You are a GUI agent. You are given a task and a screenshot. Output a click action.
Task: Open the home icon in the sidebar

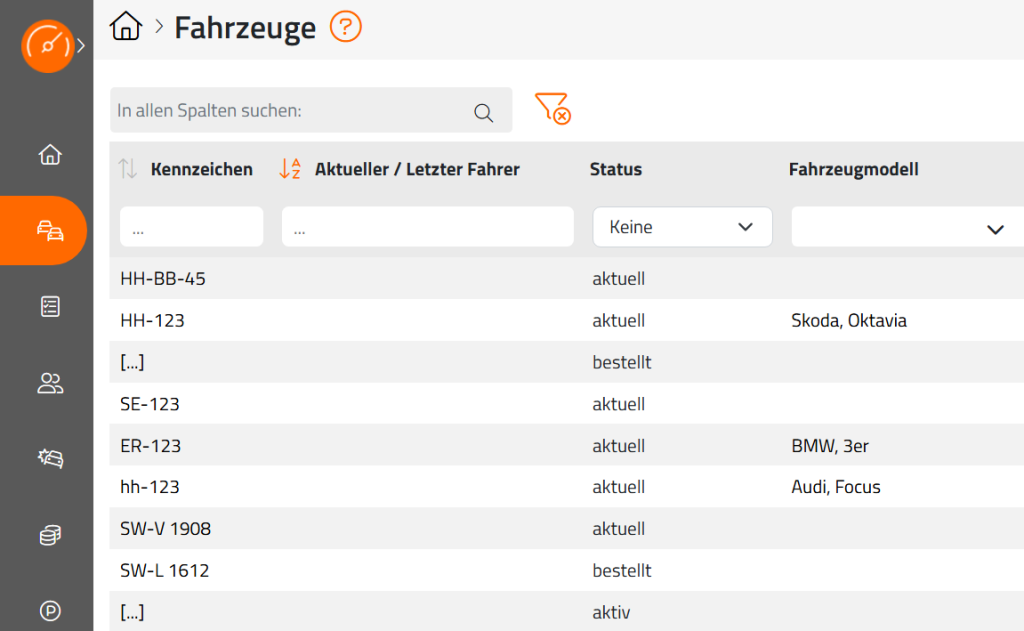50,155
